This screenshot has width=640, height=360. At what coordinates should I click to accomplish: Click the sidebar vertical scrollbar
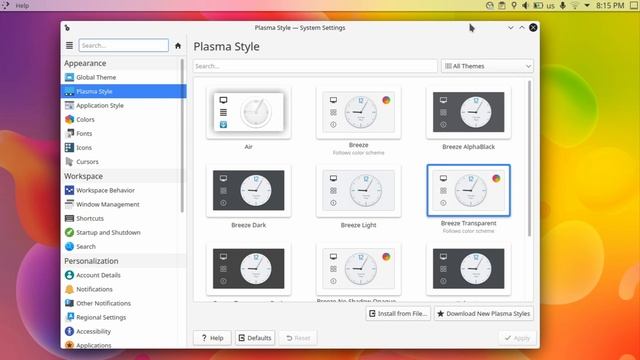[x=182, y=136]
